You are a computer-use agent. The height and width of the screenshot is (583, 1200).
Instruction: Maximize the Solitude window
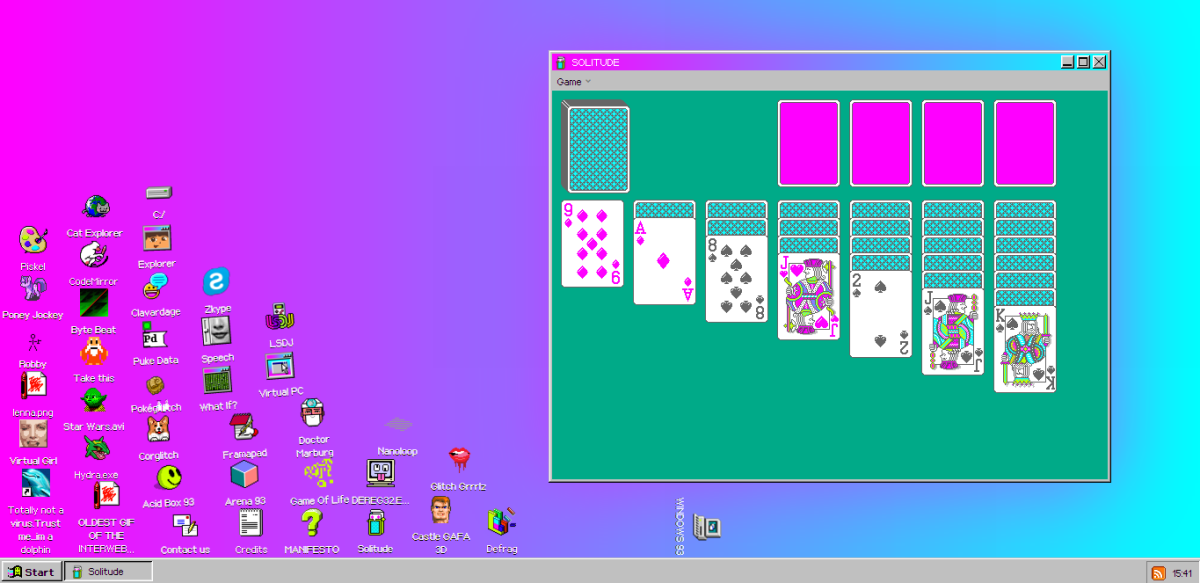point(1083,62)
